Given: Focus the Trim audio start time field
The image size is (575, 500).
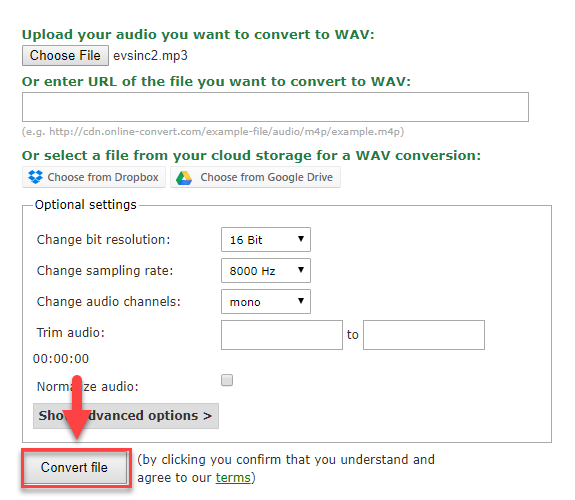Looking at the screenshot, I should pyautogui.click(x=282, y=335).
